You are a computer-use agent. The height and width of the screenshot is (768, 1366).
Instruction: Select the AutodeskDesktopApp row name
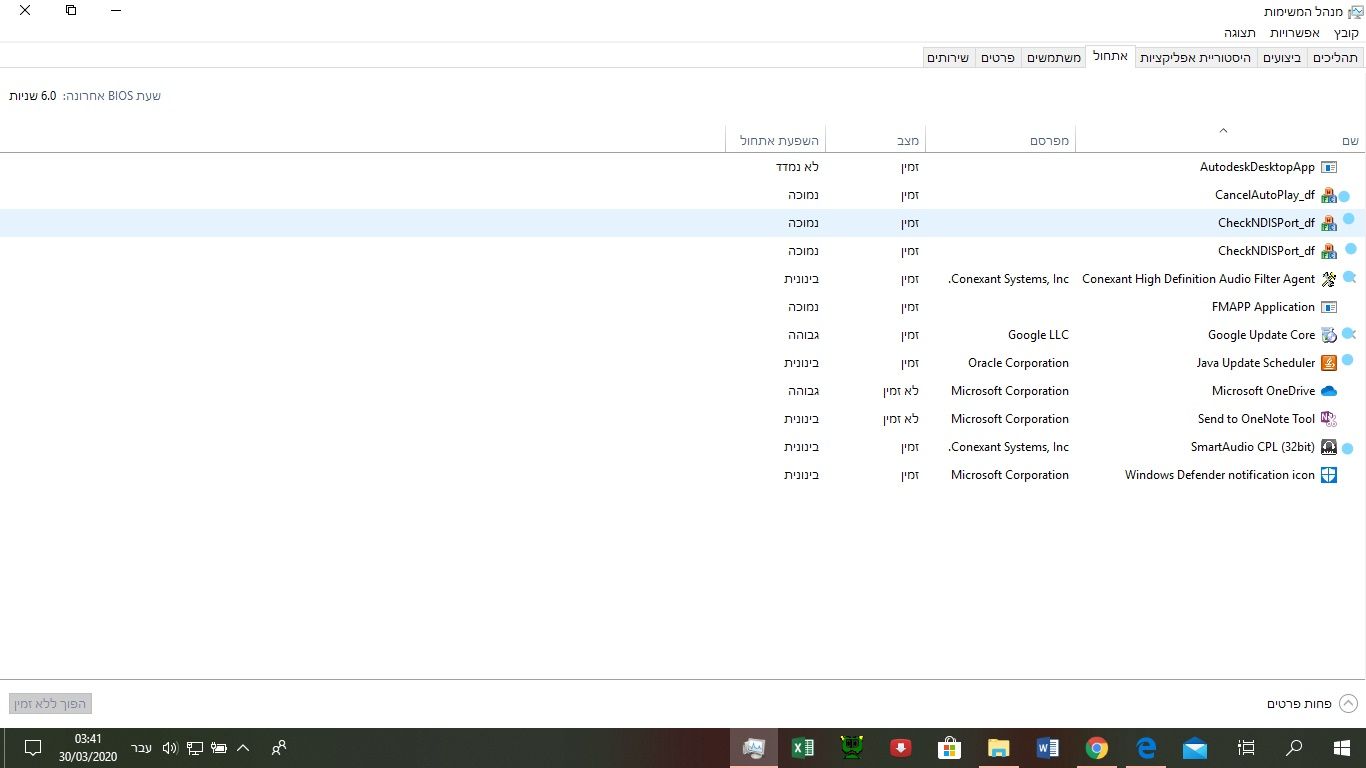pyautogui.click(x=1257, y=167)
